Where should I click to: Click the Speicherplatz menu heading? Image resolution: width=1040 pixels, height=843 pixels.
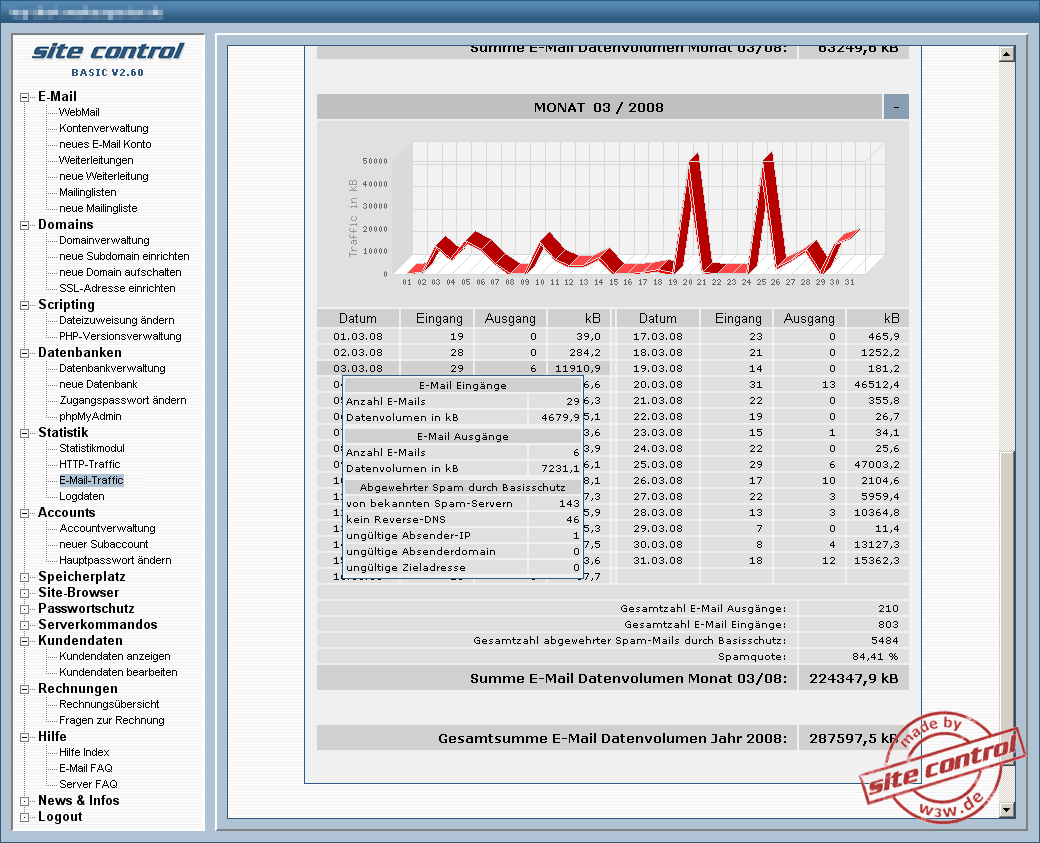point(82,576)
